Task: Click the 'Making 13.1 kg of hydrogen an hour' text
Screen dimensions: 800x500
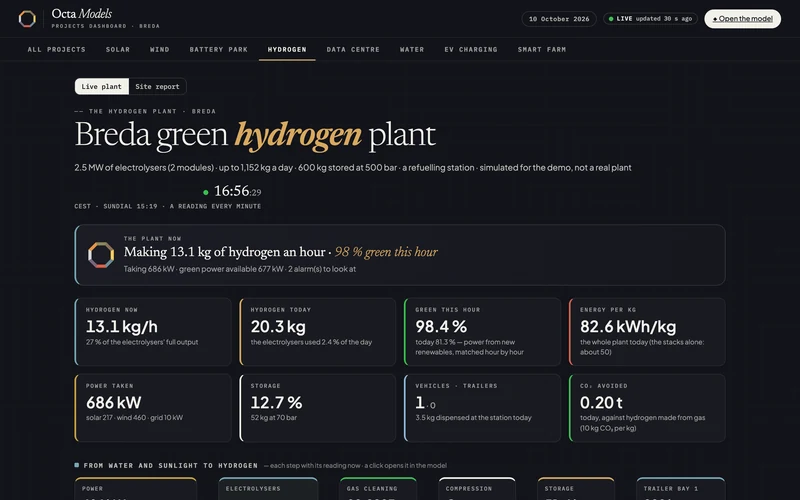Action: pos(224,252)
